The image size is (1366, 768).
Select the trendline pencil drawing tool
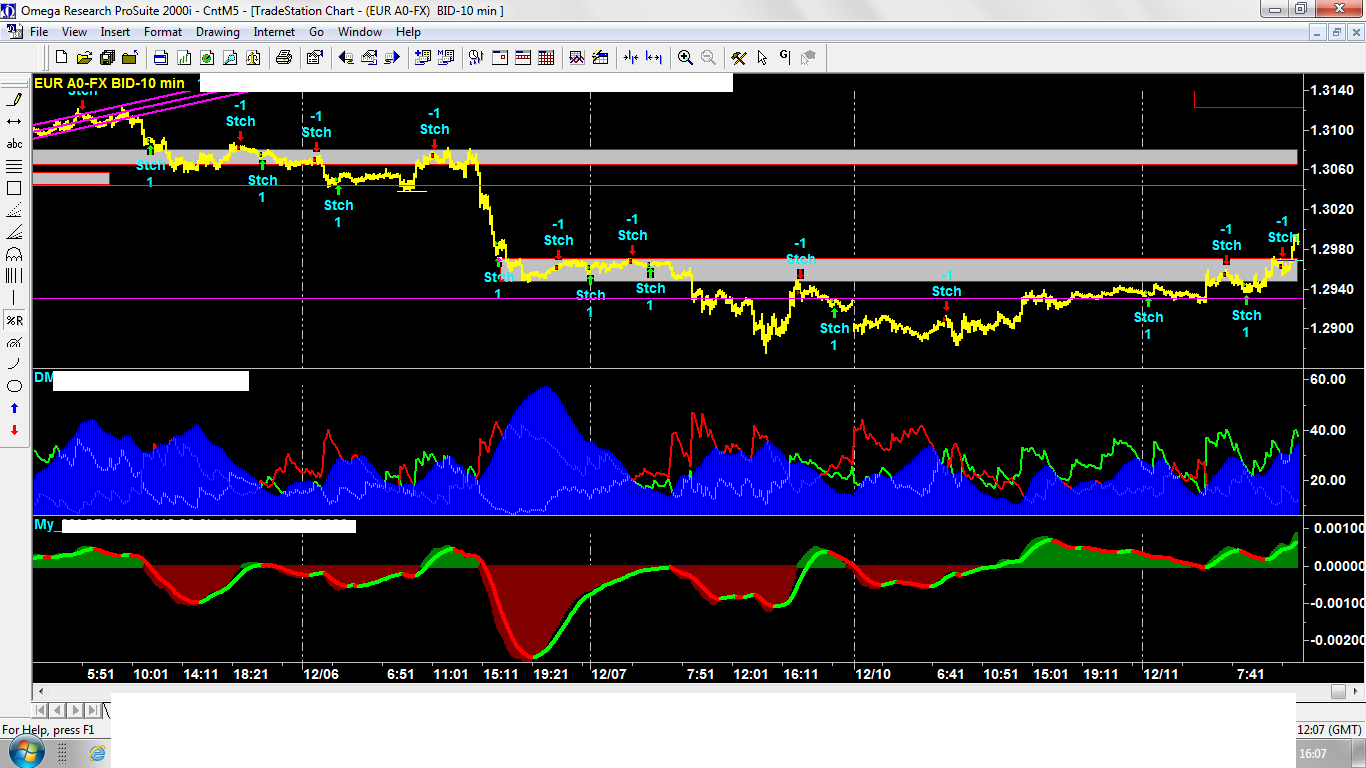click(14, 99)
